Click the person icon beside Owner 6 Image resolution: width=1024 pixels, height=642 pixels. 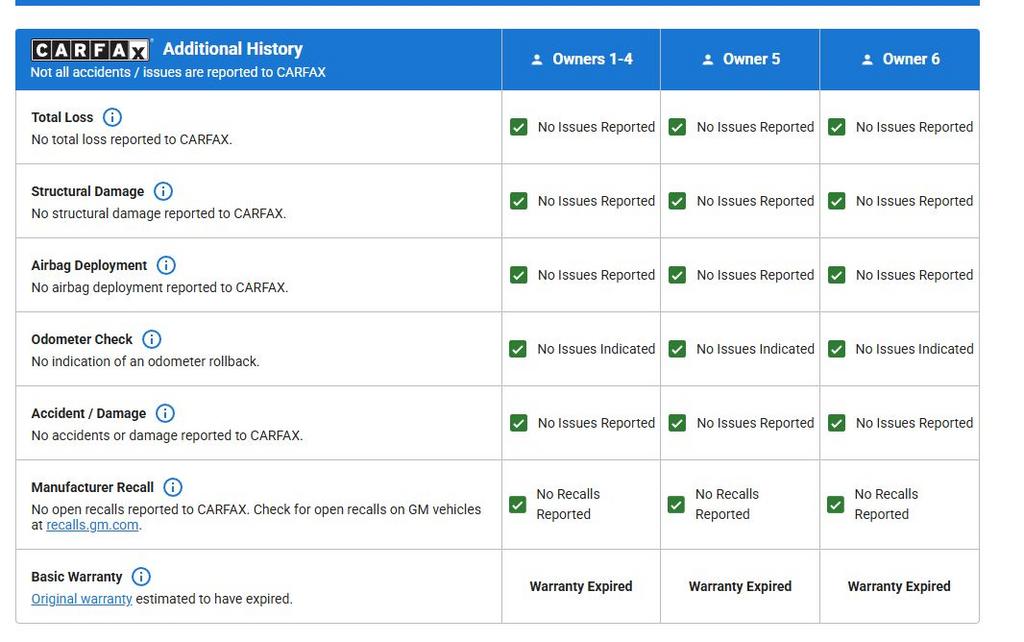pos(867,59)
